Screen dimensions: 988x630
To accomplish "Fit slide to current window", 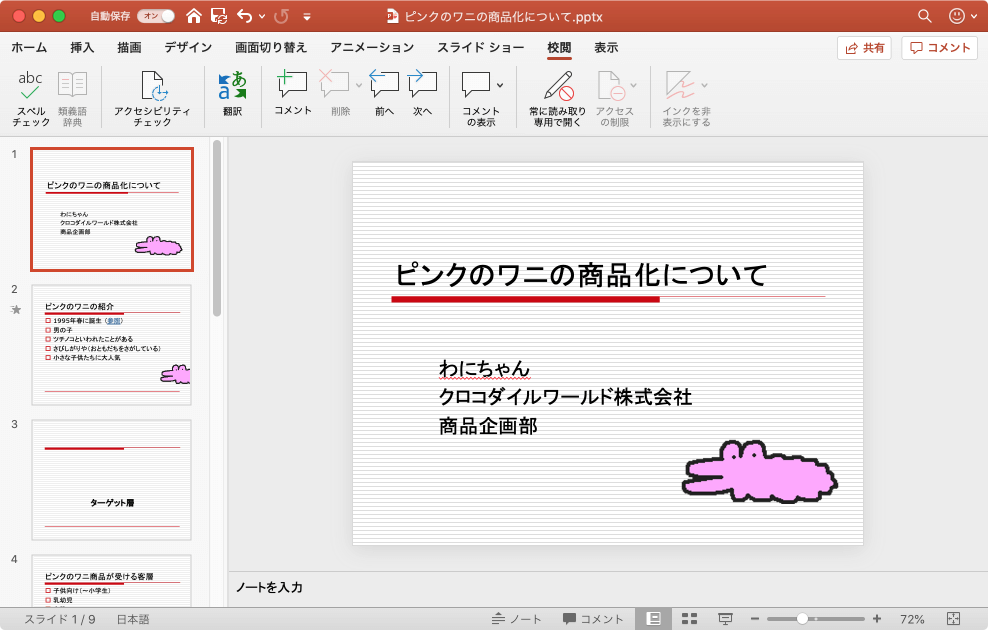I will click(x=953, y=619).
